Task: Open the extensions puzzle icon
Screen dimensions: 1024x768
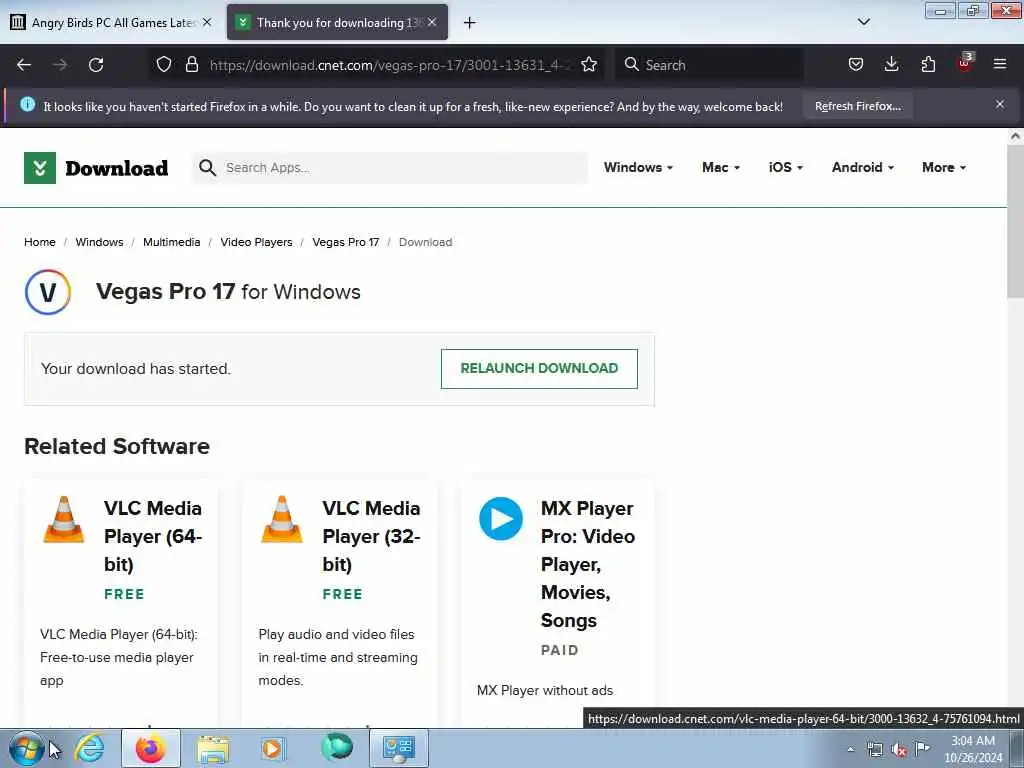Action: click(x=928, y=64)
